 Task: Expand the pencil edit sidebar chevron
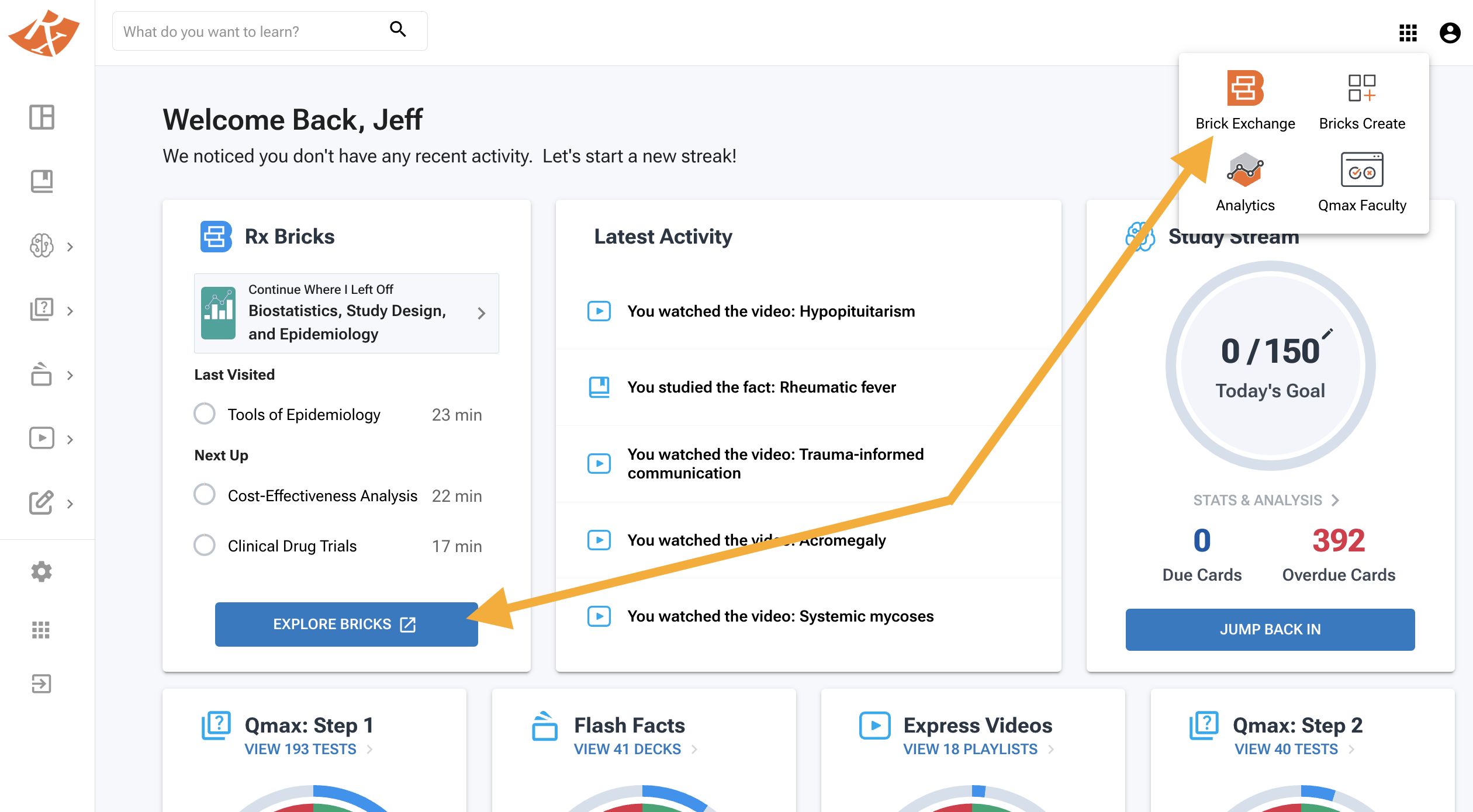point(70,504)
